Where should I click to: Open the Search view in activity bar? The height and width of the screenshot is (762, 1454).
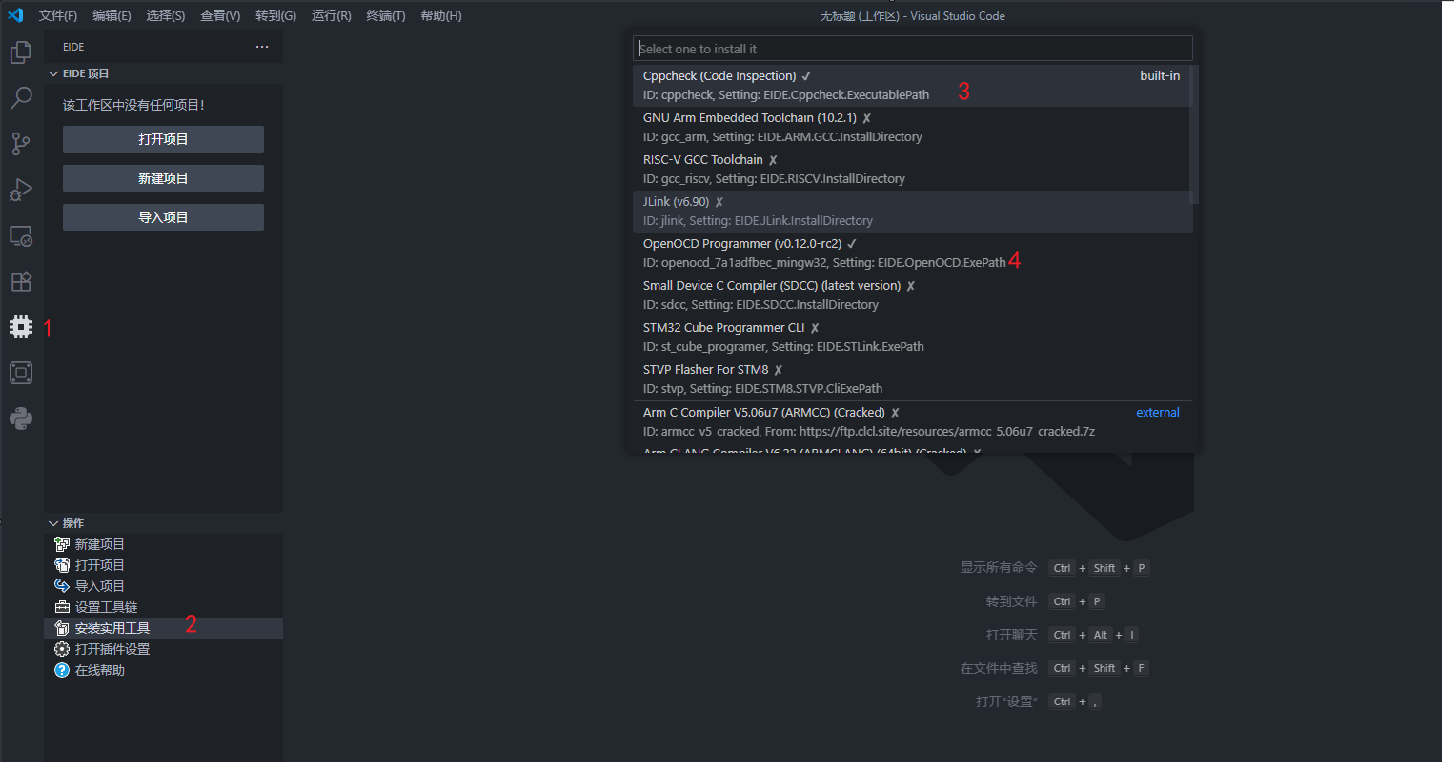coord(21,98)
